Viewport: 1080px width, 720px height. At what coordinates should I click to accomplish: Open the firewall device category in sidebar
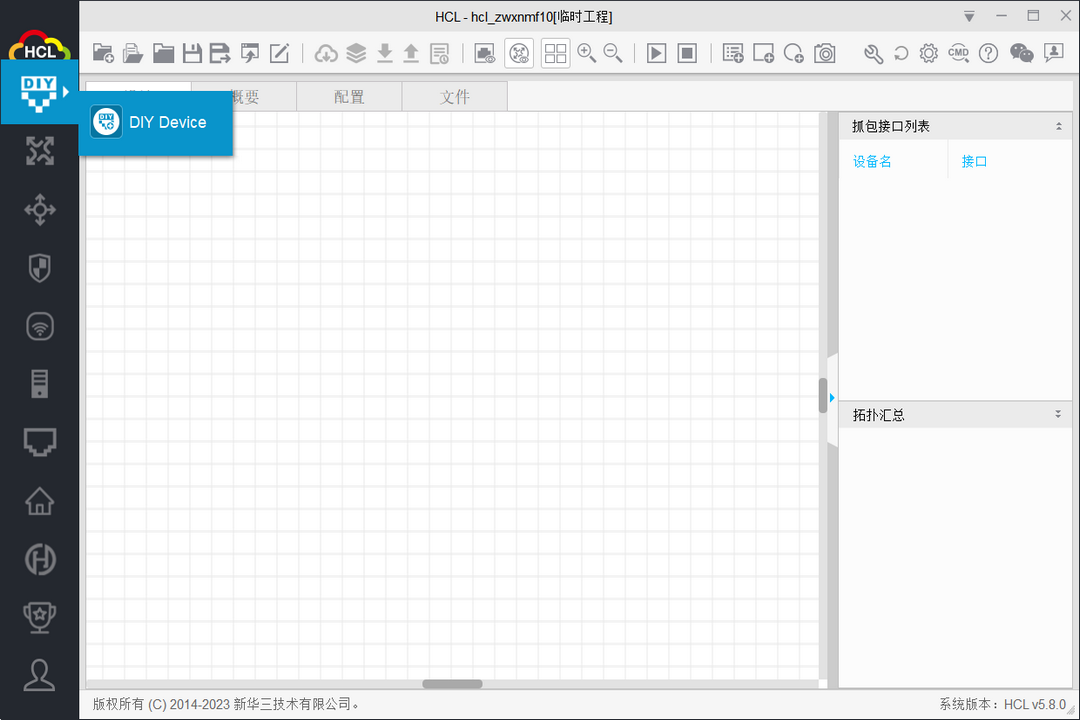39,268
